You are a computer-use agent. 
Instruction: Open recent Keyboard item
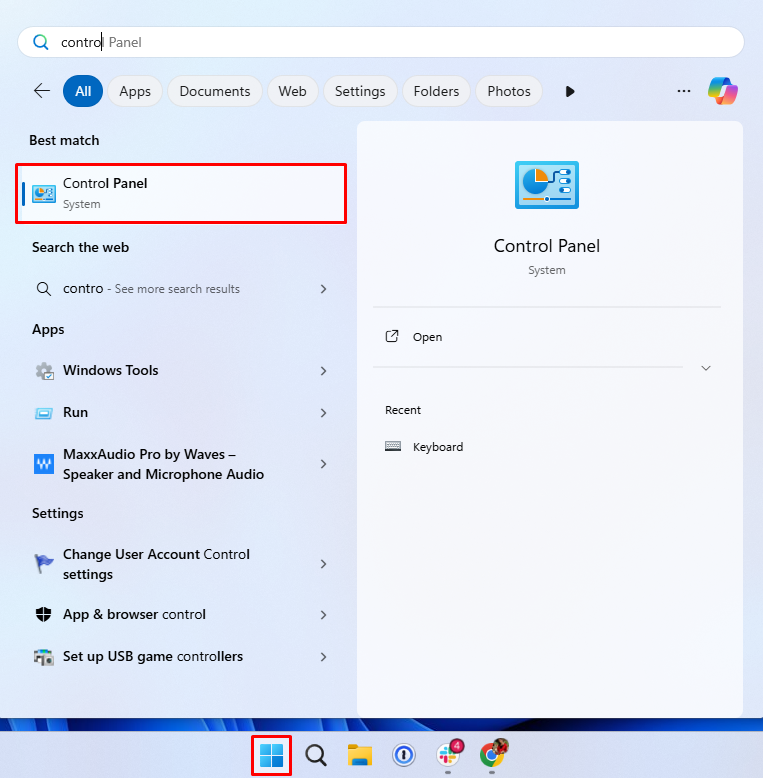pyautogui.click(x=424, y=447)
